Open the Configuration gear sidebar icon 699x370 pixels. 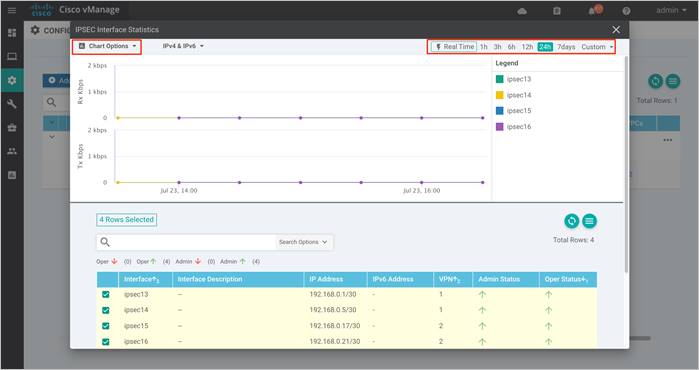(x=12, y=80)
